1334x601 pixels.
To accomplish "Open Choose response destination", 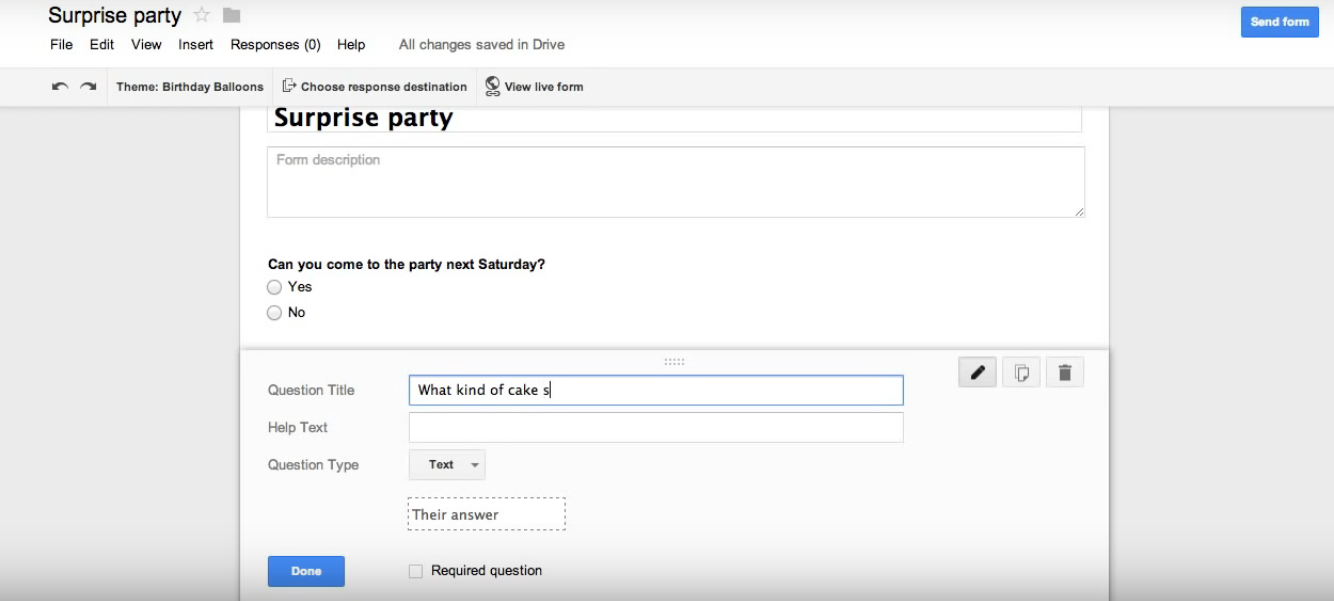I will tap(377, 86).
